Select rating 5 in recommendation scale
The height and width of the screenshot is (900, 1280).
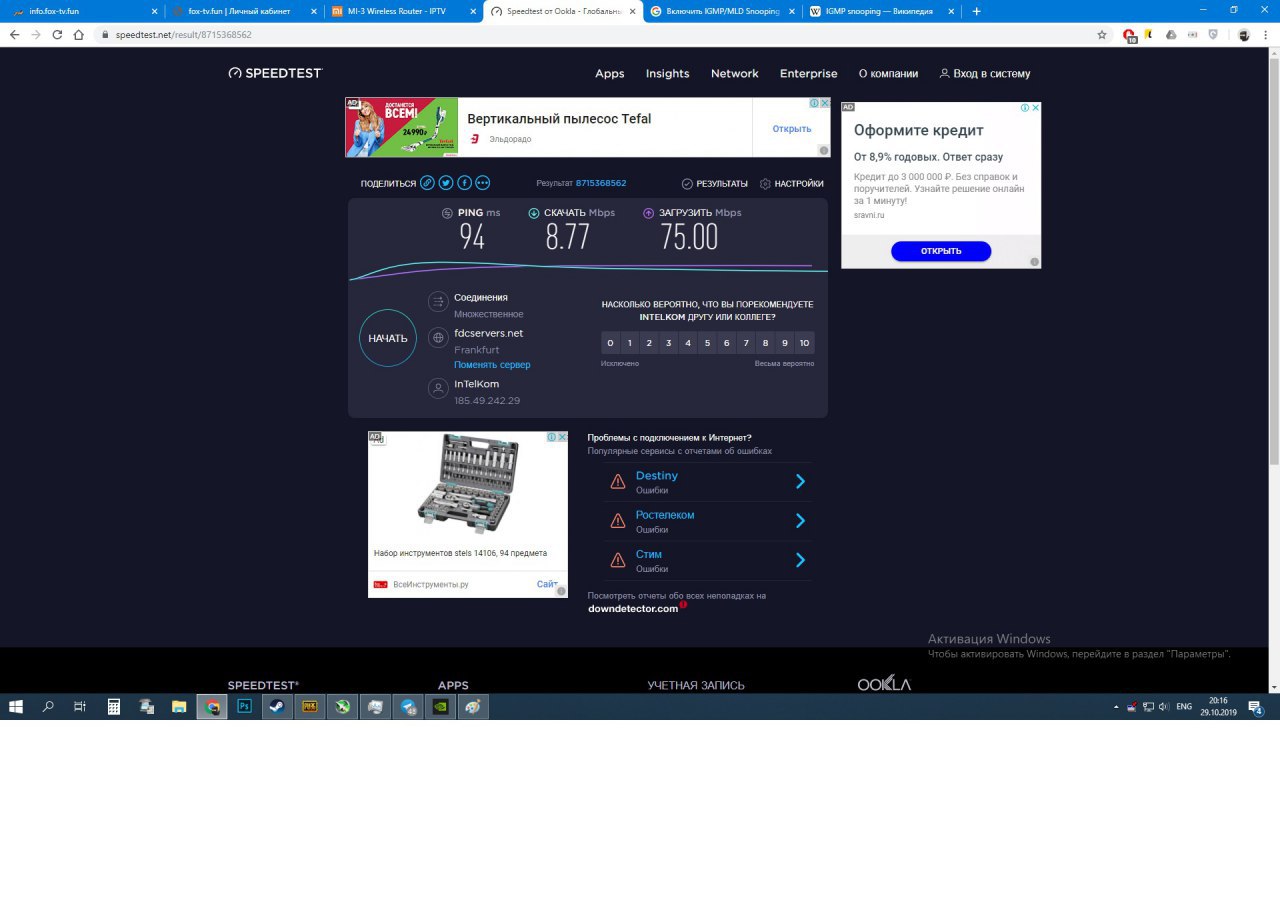707,343
